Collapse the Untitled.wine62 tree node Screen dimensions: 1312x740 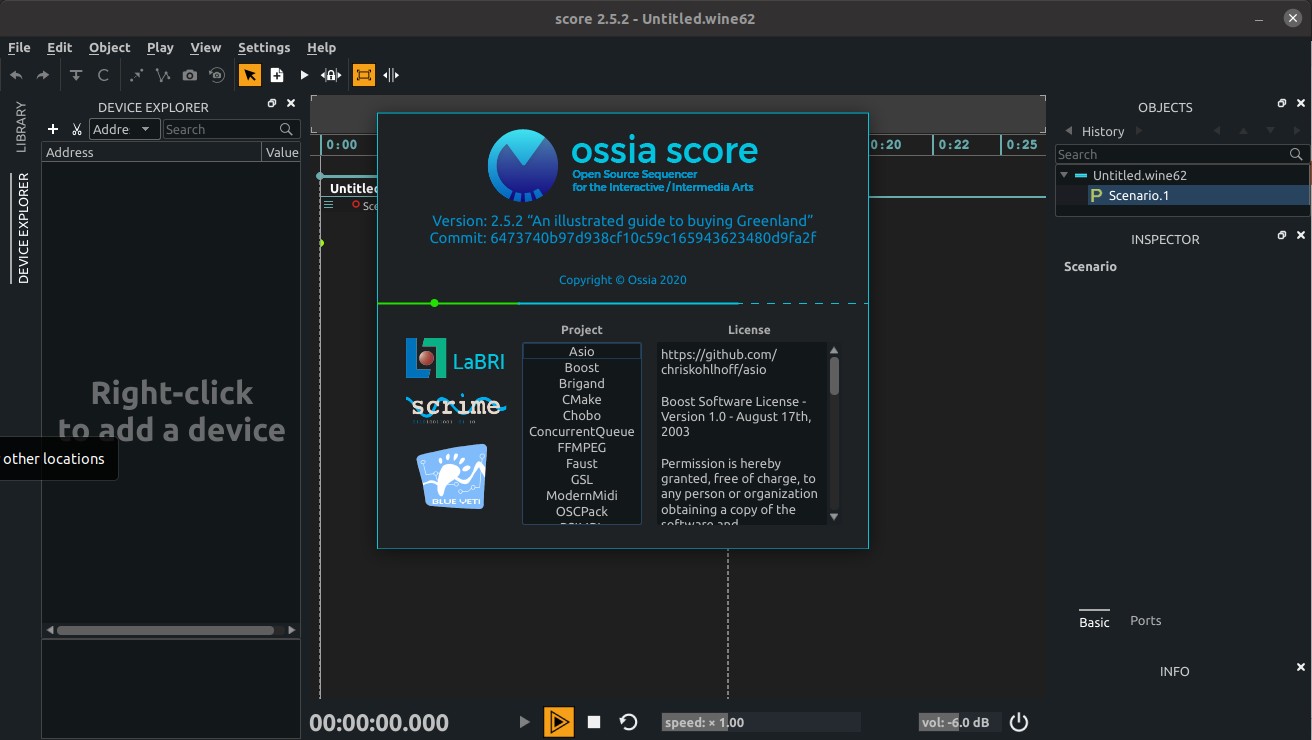1064,175
